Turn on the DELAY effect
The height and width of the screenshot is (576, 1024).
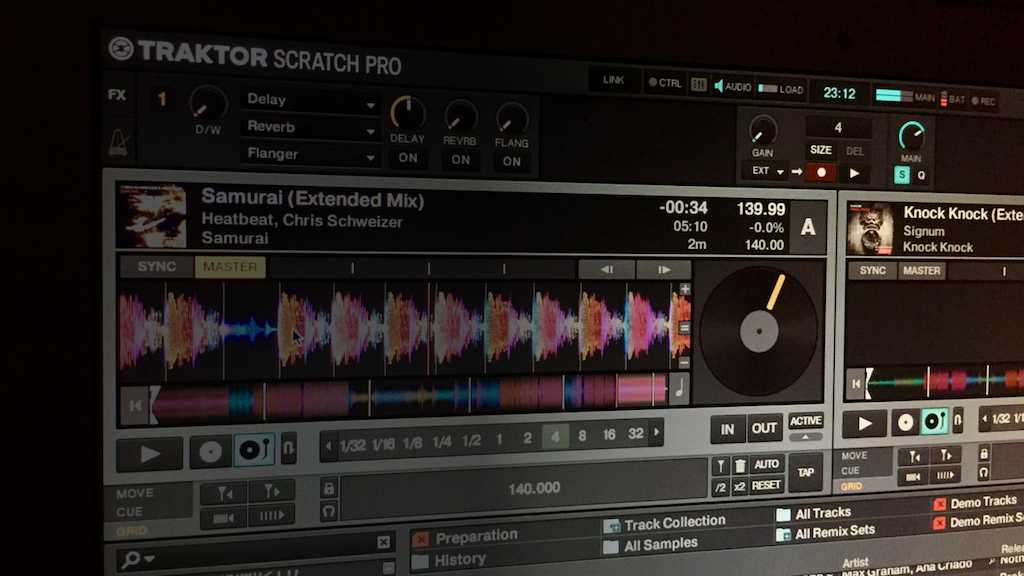click(408, 158)
